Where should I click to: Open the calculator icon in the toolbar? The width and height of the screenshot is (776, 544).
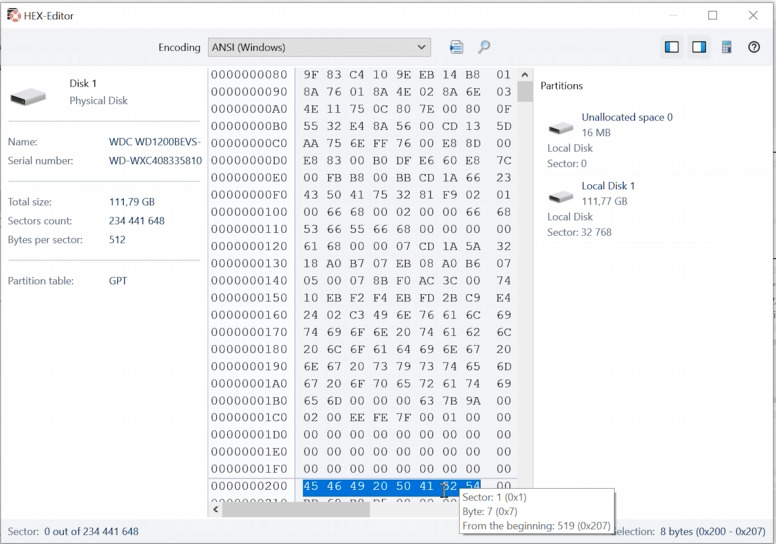click(x=726, y=47)
